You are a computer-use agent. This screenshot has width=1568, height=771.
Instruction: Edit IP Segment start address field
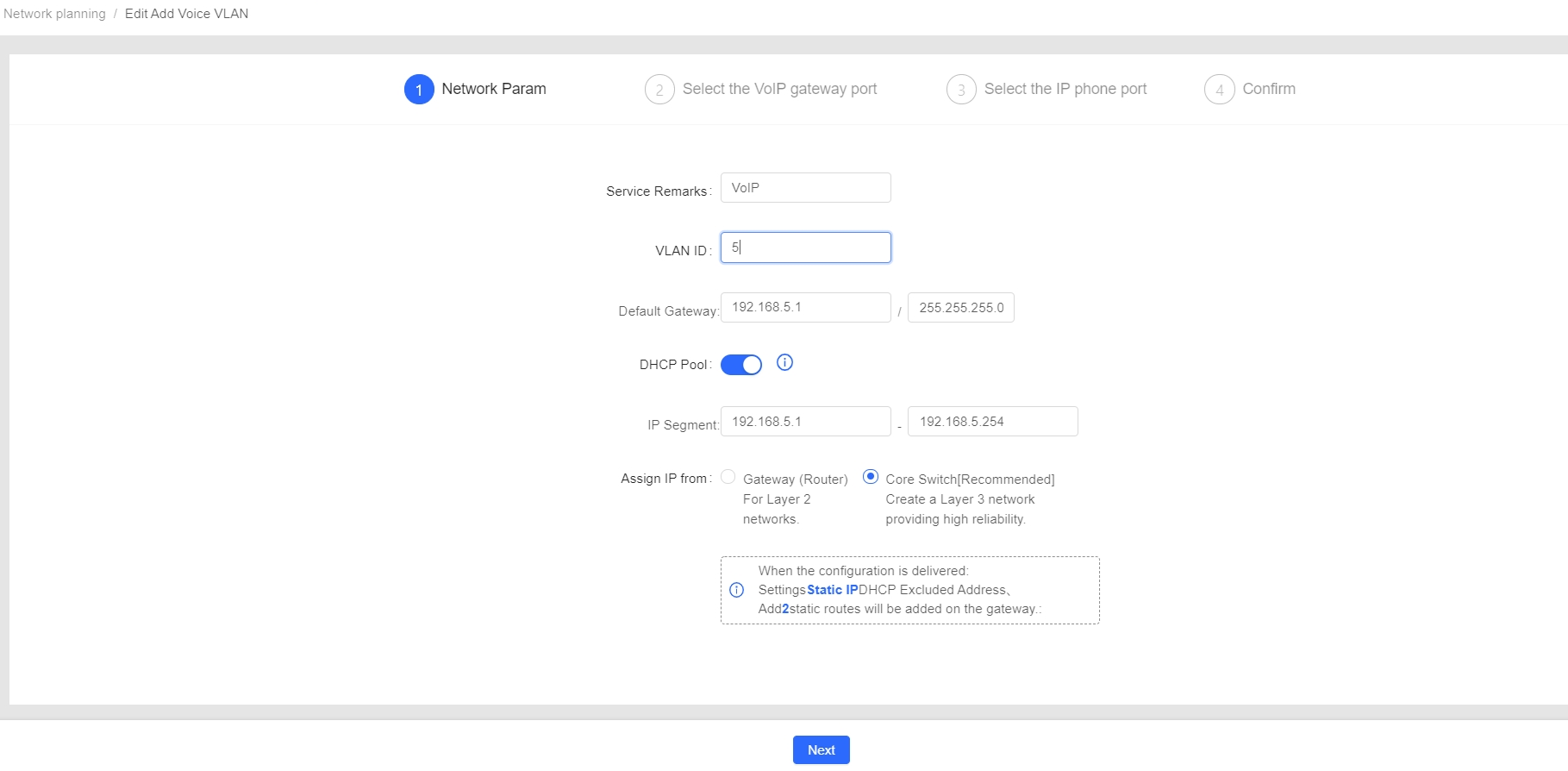806,422
